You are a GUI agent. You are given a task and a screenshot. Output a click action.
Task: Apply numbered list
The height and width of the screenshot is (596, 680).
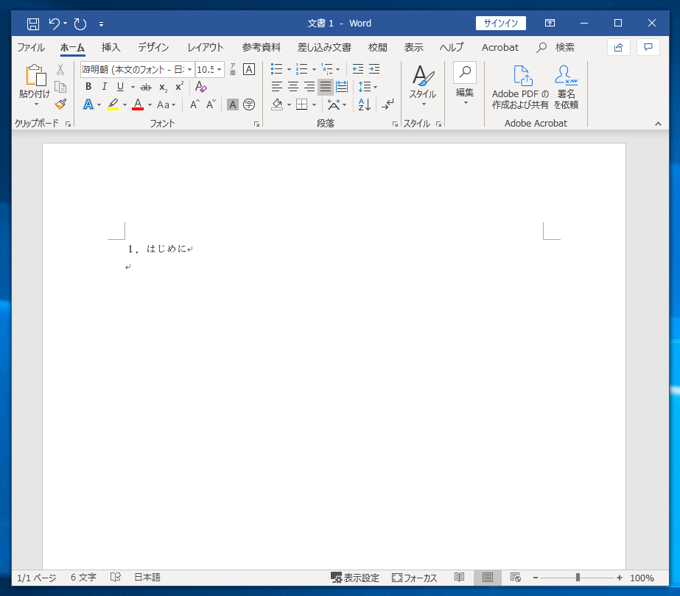click(x=301, y=69)
